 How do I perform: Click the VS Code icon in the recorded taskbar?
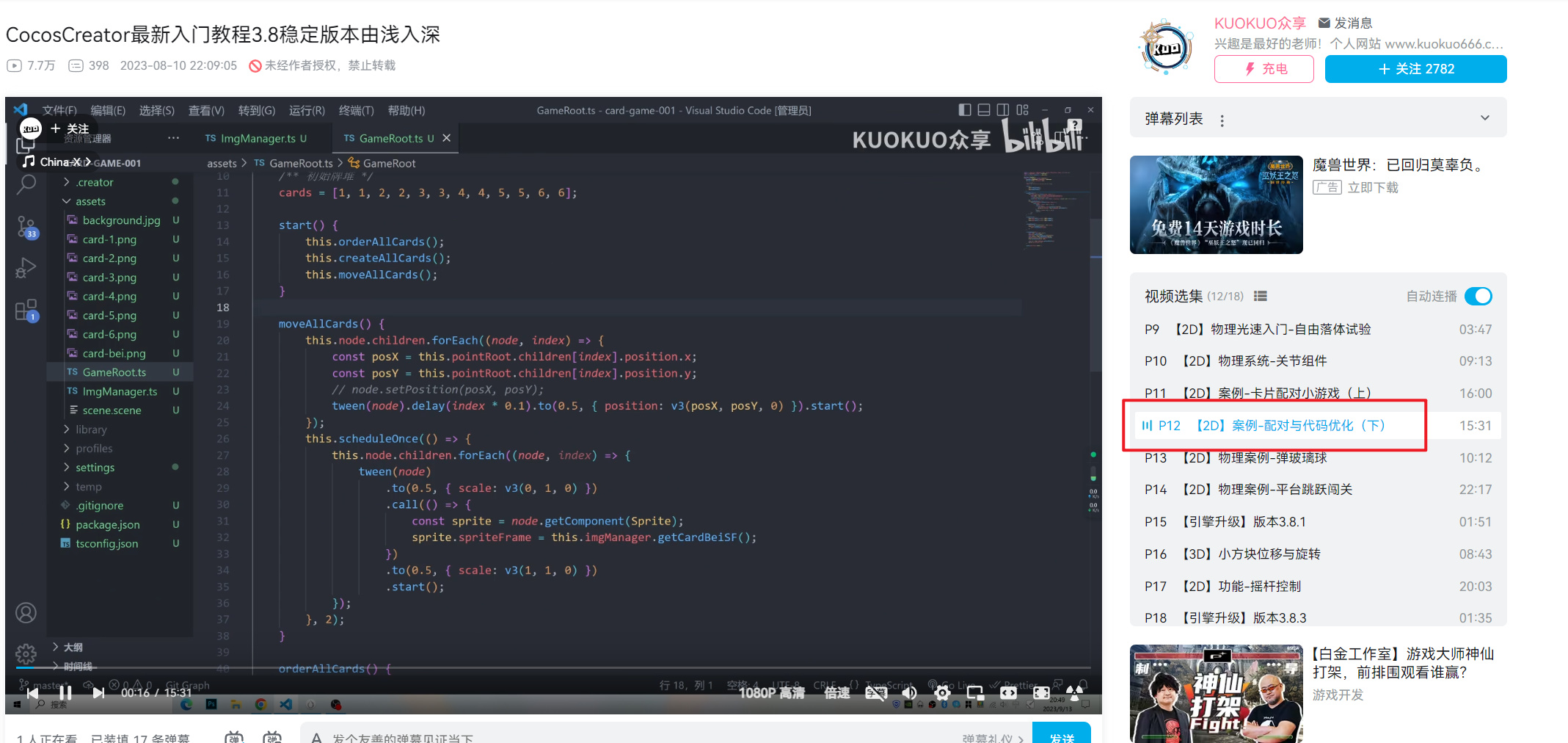[x=285, y=705]
